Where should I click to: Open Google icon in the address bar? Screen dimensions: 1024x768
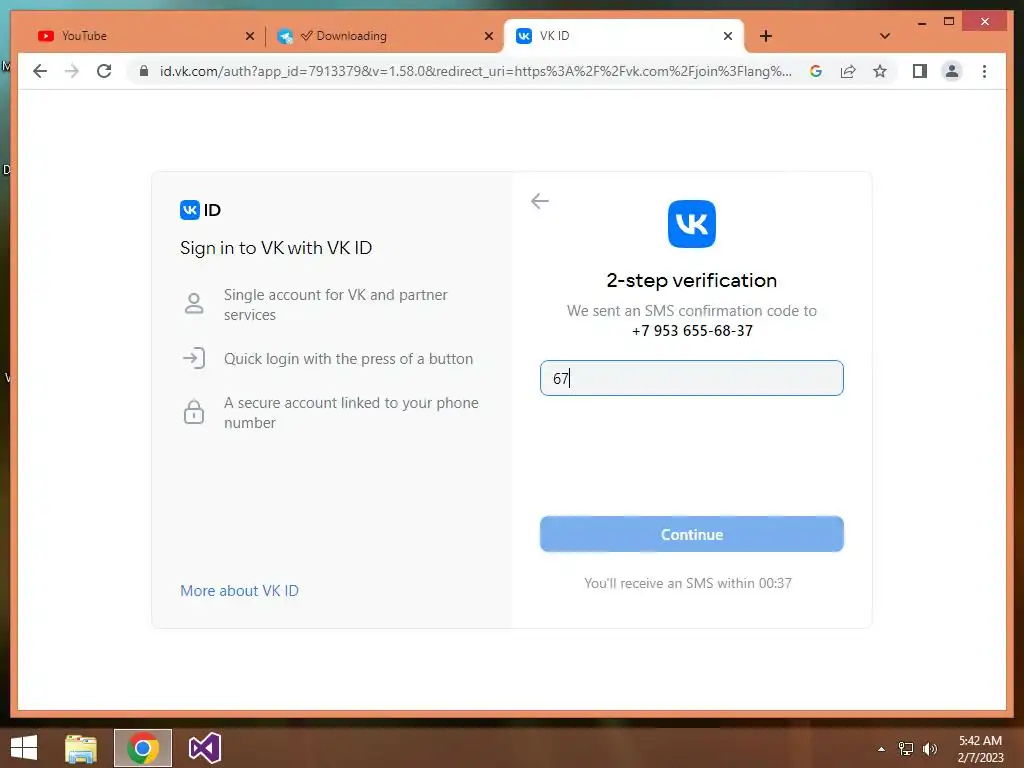click(x=816, y=71)
